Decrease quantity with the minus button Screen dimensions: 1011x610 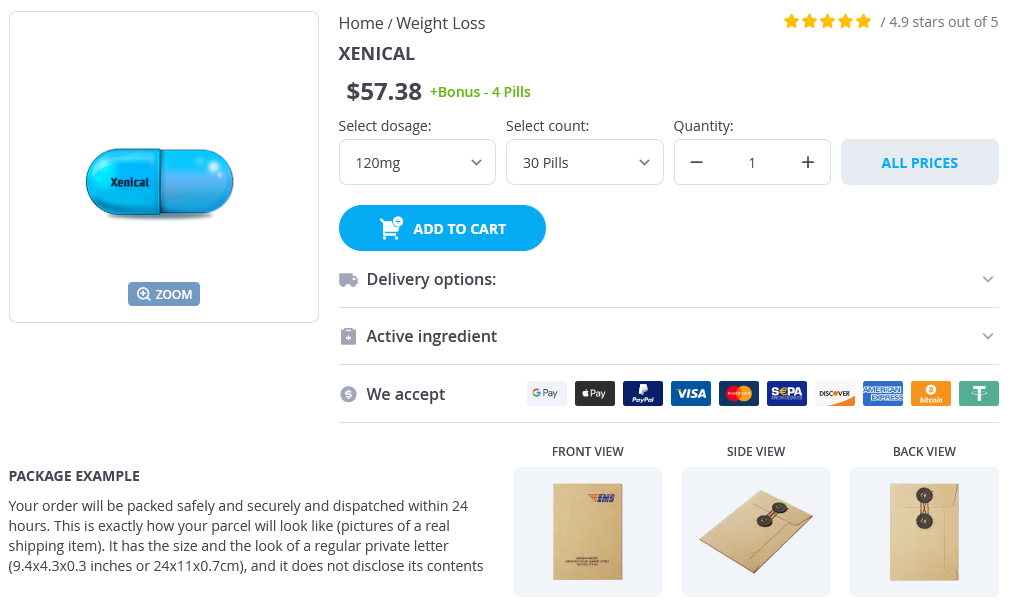click(697, 163)
